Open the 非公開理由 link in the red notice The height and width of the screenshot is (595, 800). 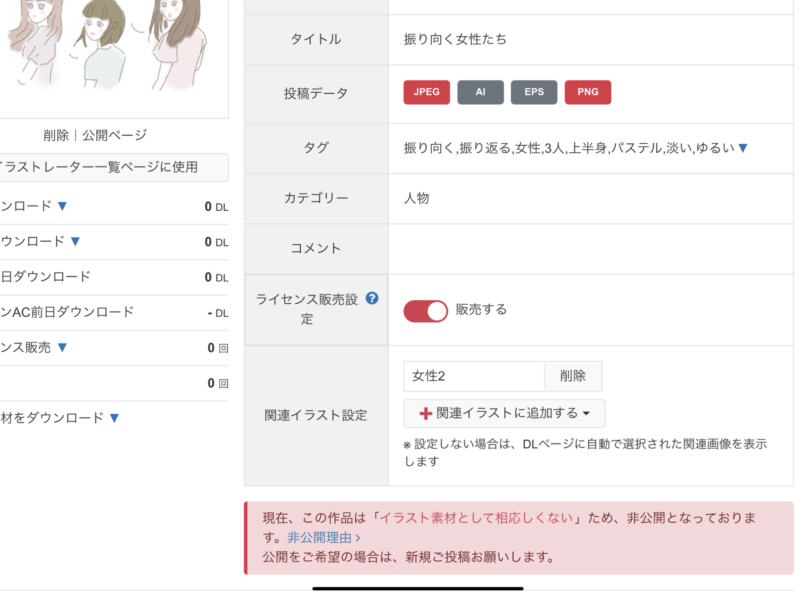pos(320,537)
